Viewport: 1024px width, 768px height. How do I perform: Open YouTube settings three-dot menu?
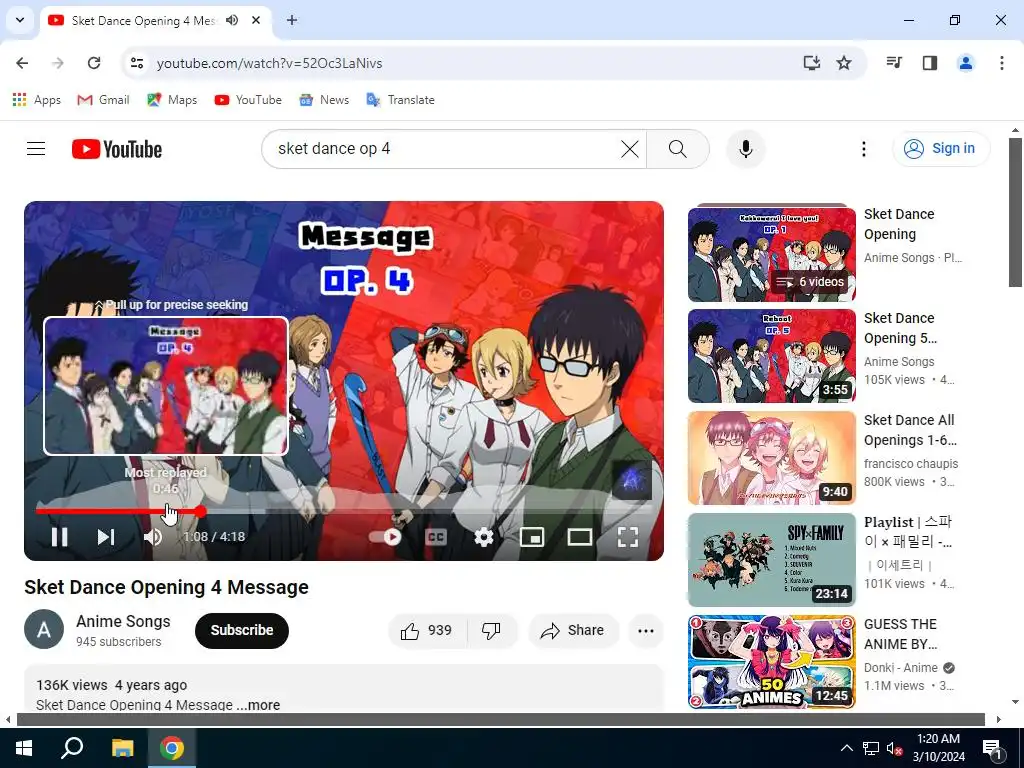pyautogui.click(x=863, y=149)
